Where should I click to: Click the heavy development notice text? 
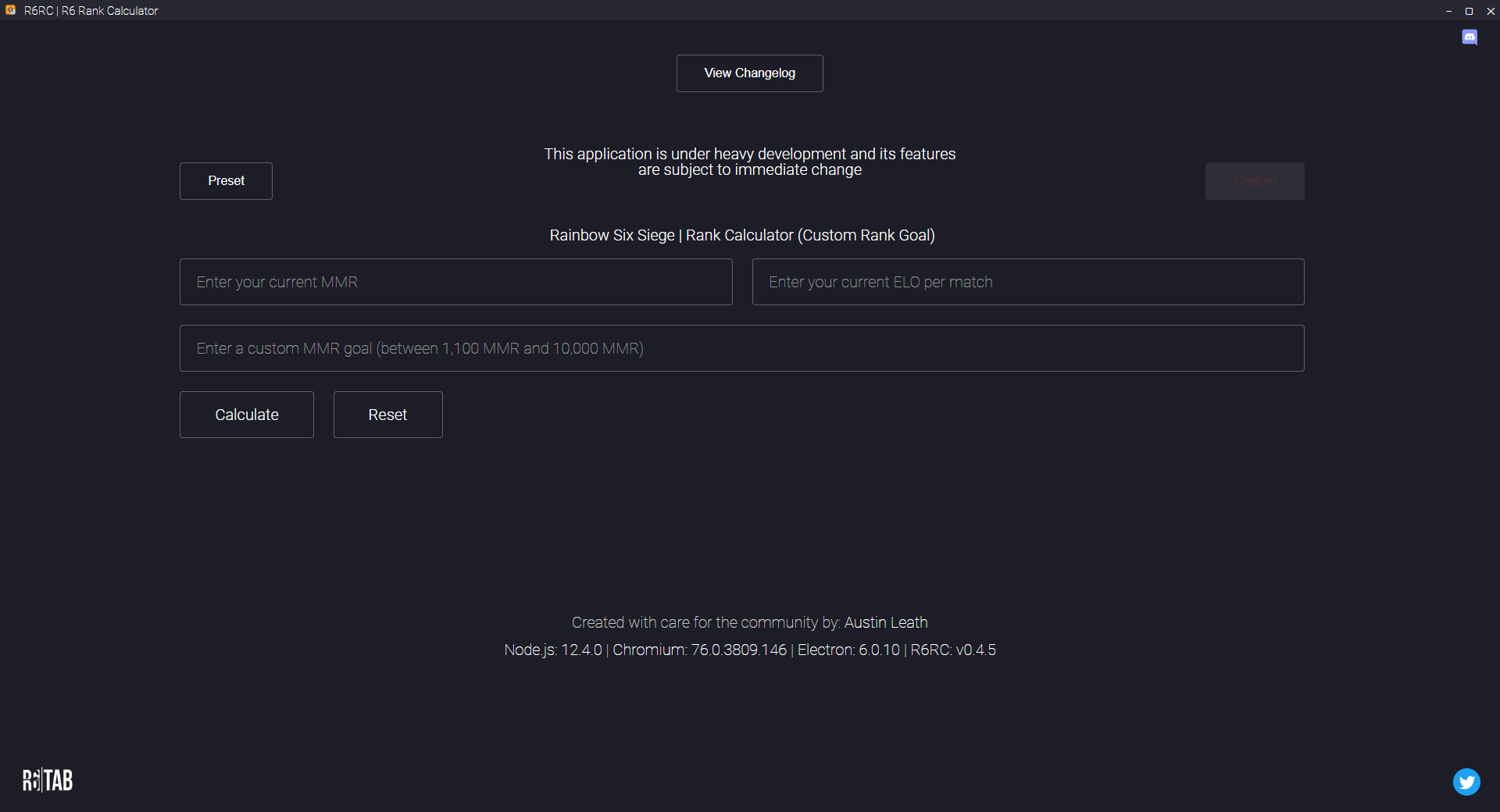tap(750, 162)
